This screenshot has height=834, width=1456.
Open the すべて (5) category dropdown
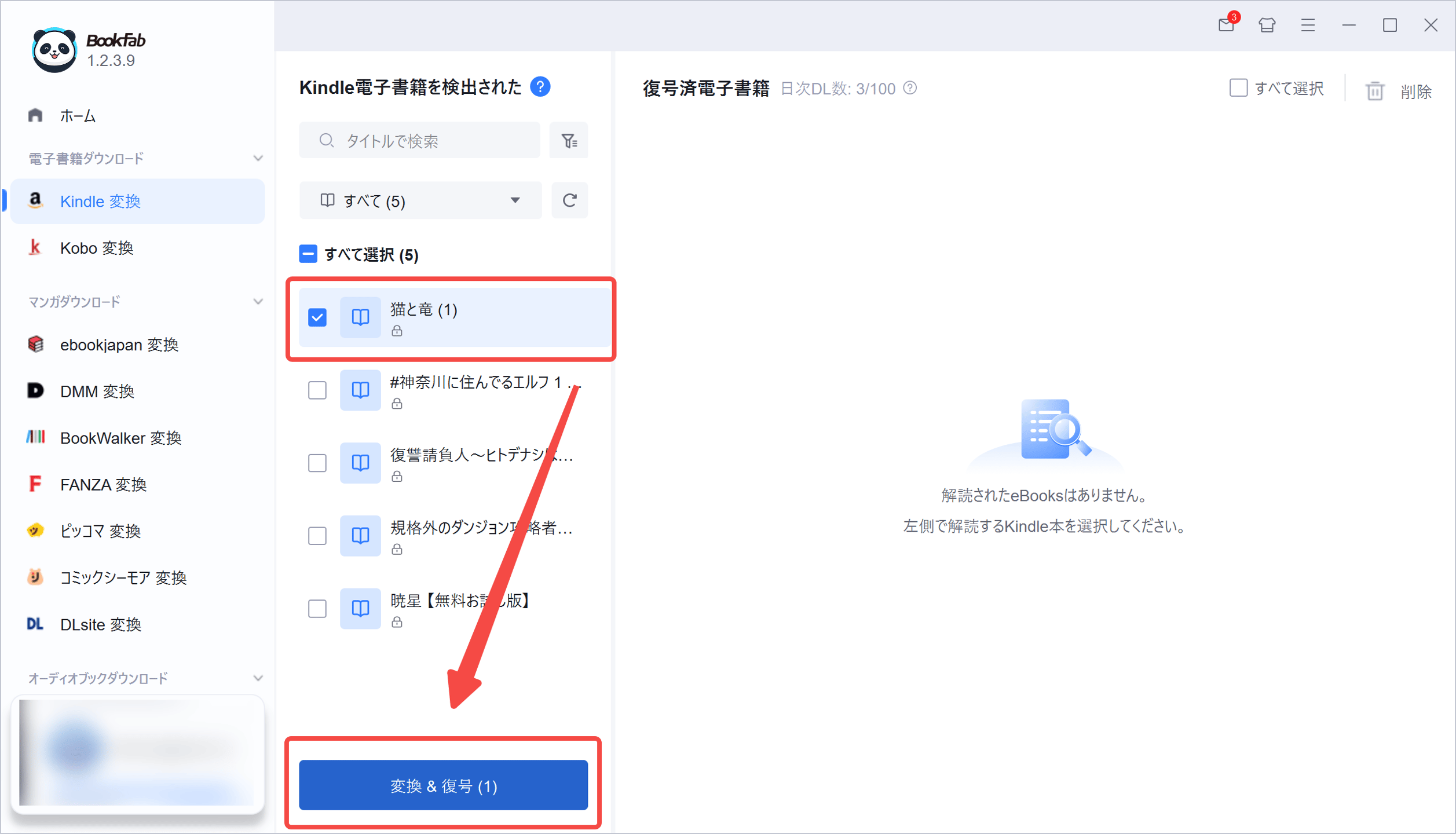[420, 200]
